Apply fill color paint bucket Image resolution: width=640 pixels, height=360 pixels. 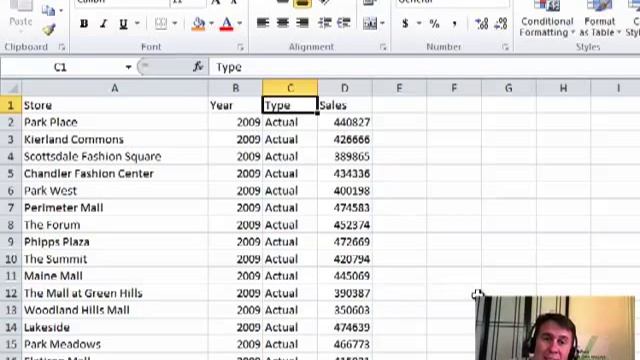click(199, 24)
